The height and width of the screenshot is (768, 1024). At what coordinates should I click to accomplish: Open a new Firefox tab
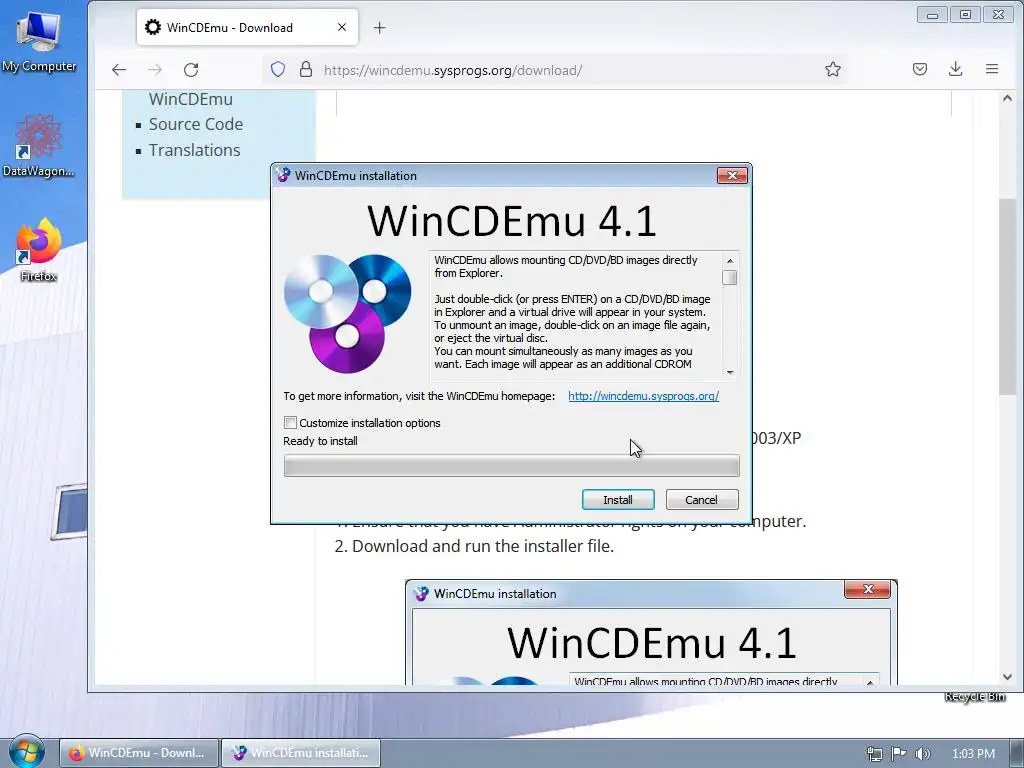tap(379, 27)
